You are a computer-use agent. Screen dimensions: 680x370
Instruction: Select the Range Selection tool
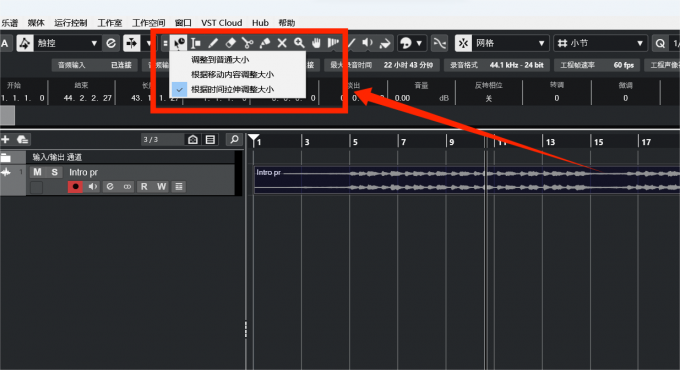pyautogui.click(x=196, y=43)
